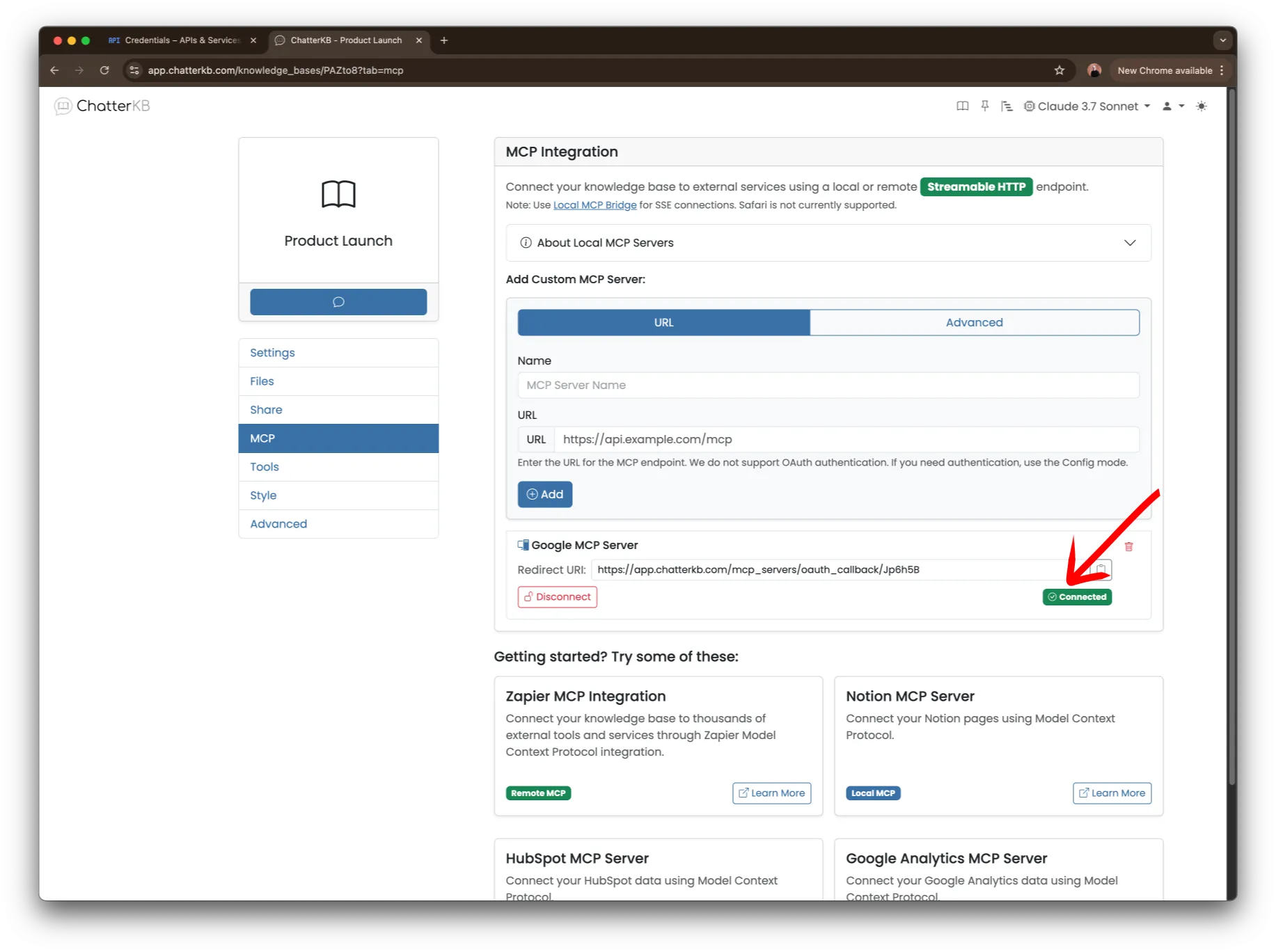This screenshot has height=952, width=1276.
Task: Click the Product Launch book icon
Action: (338, 194)
